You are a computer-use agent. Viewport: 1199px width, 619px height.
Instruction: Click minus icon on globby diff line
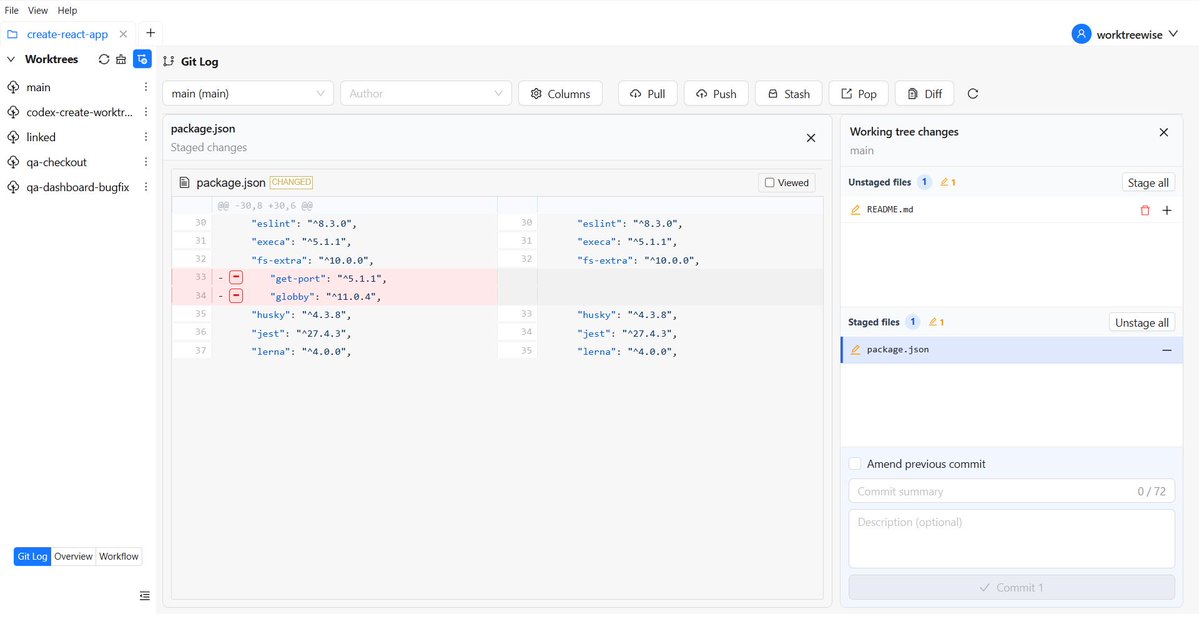(236, 297)
